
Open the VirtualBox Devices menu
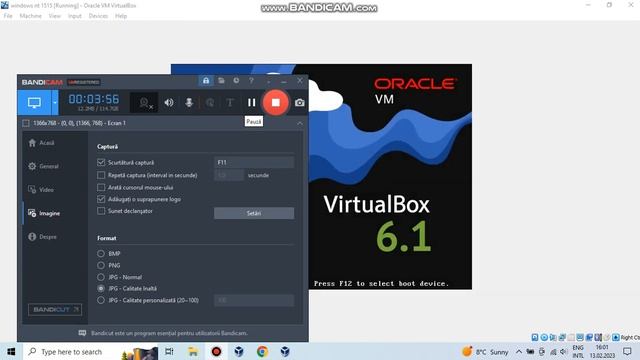coord(98,16)
